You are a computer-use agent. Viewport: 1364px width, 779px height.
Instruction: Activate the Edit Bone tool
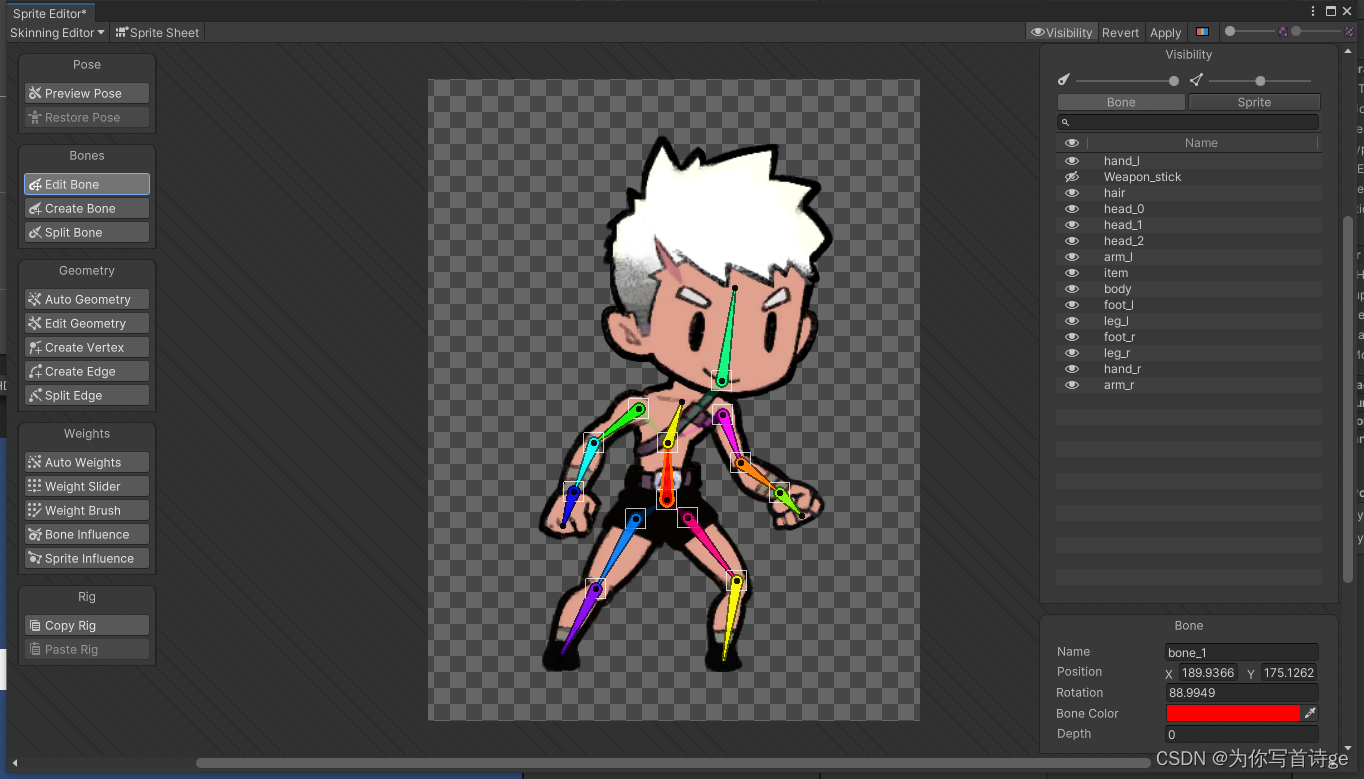pyautogui.click(x=87, y=184)
